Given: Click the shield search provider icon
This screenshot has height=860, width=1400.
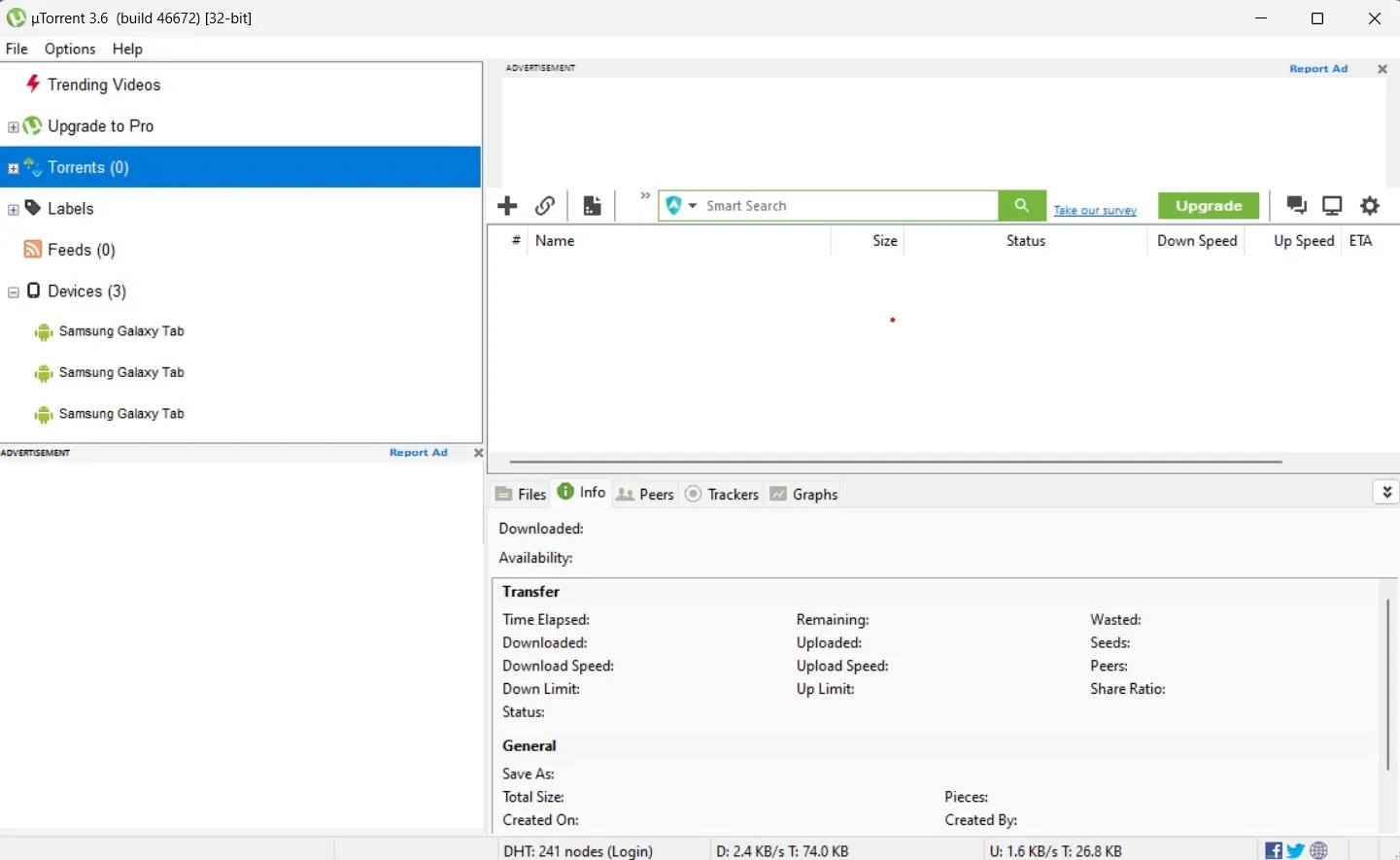Looking at the screenshot, I should coord(673,206).
